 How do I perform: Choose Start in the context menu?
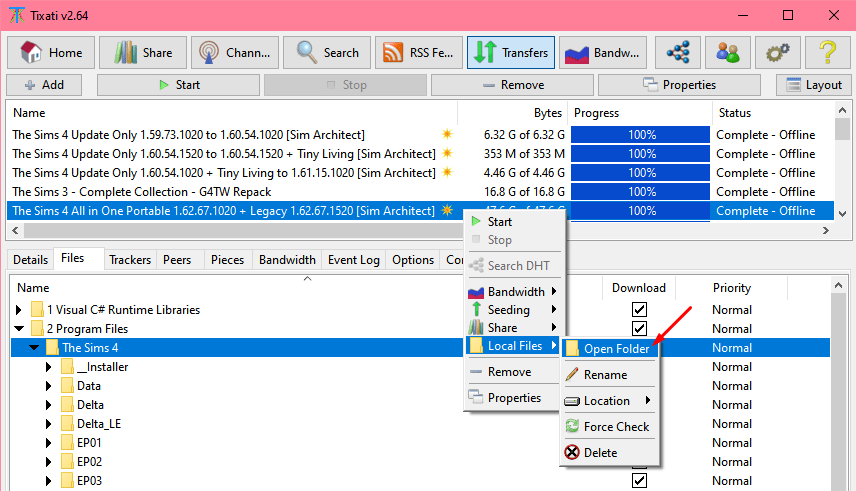click(x=514, y=222)
